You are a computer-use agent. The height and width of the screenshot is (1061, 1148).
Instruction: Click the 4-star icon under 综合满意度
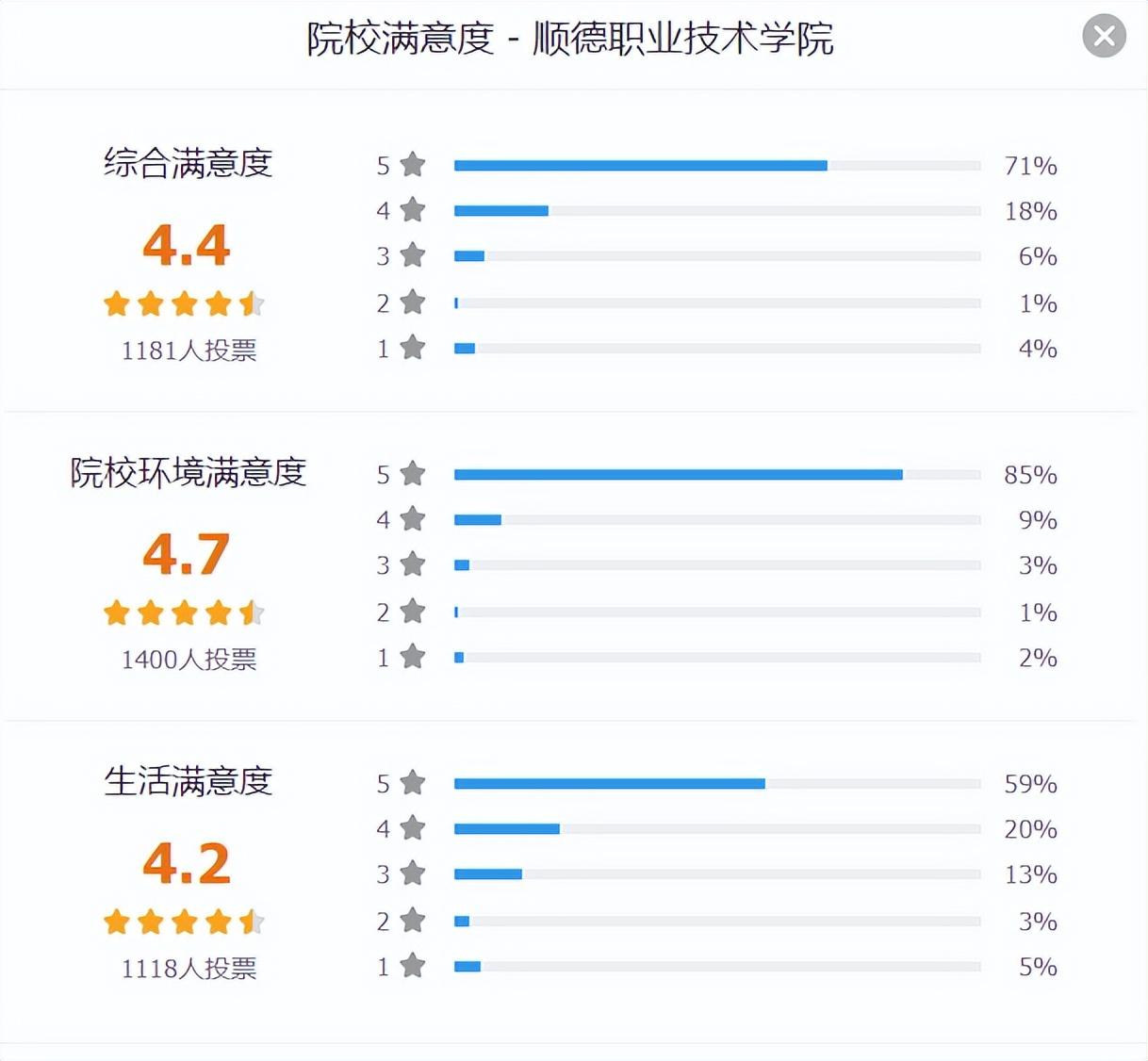413,210
